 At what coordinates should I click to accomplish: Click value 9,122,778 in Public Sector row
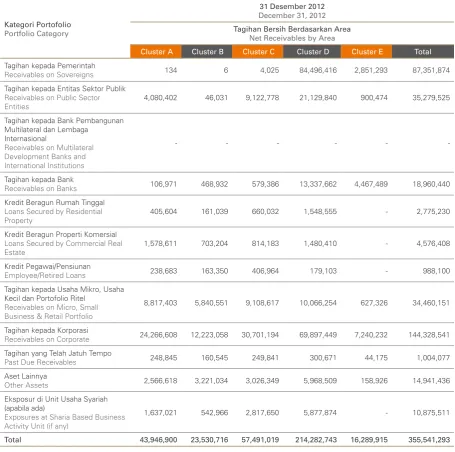(x=262, y=98)
